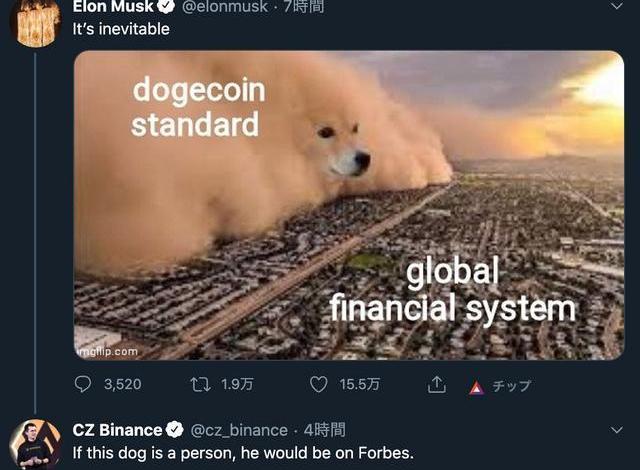Like the tweet with heart icon
This screenshot has height=470, width=640.
tap(318, 384)
